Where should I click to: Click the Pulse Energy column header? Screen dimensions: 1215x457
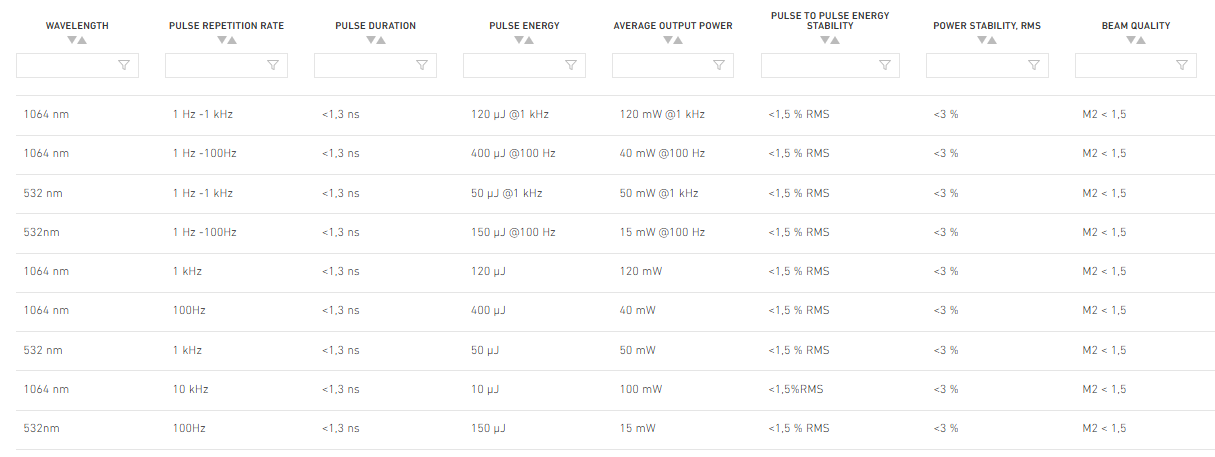pyautogui.click(x=524, y=26)
